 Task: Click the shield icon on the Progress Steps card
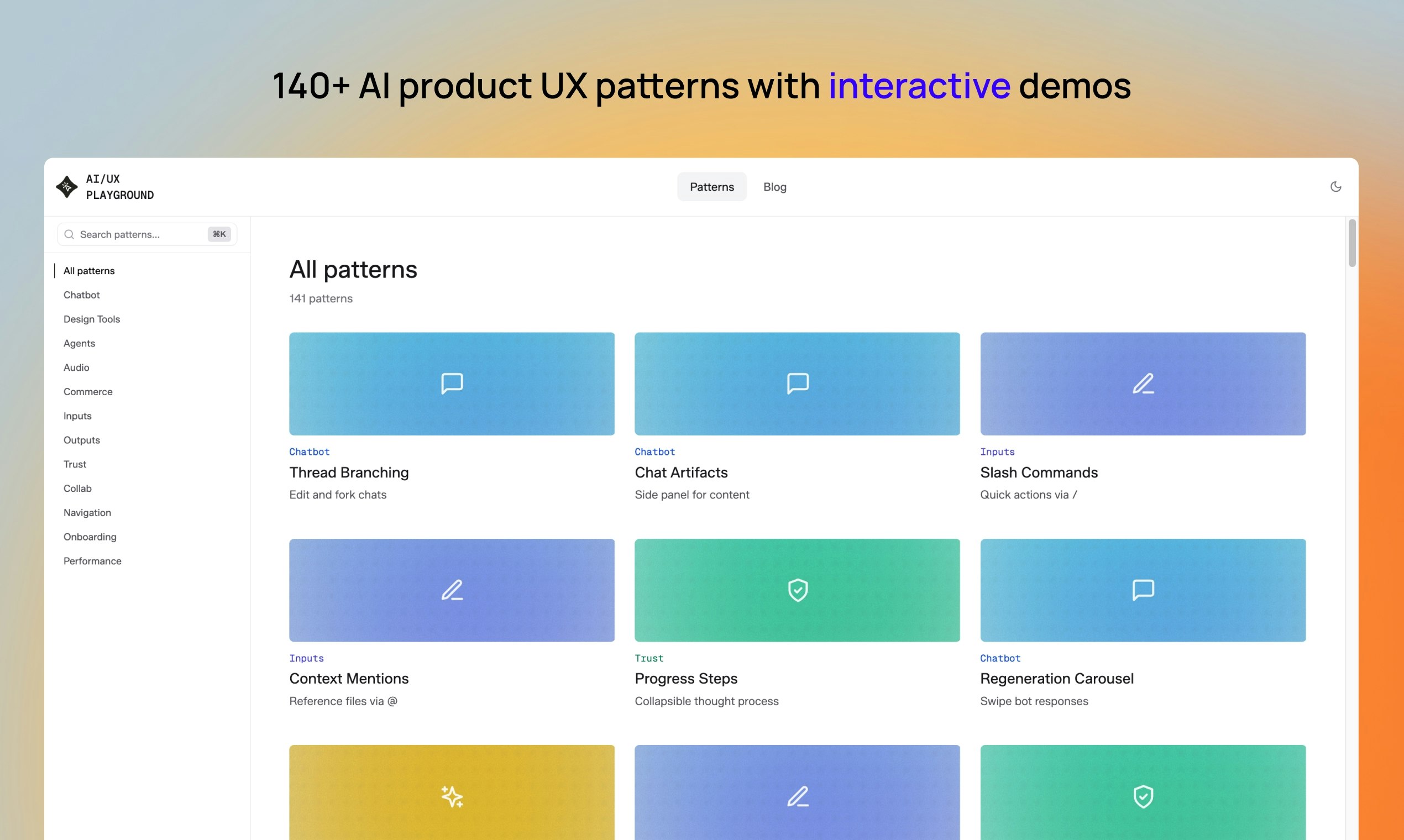tap(797, 590)
